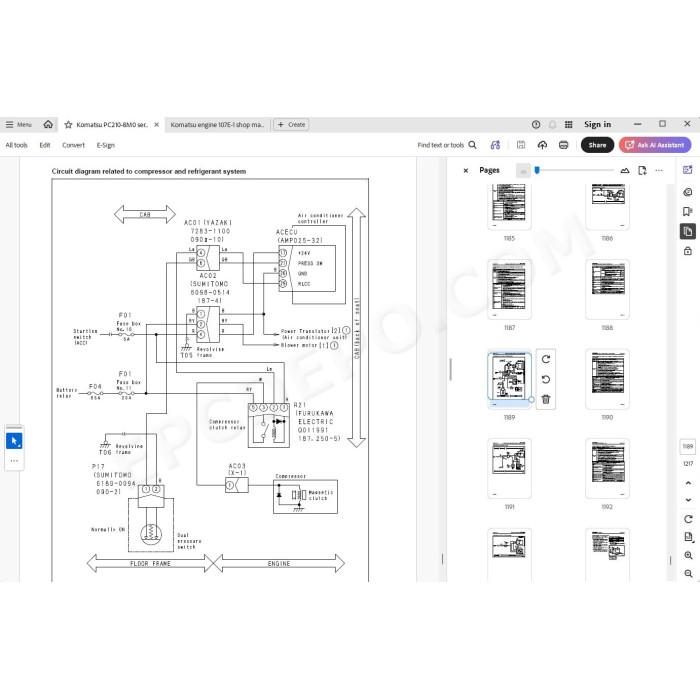Open the AI generative summary icon

point(496,145)
